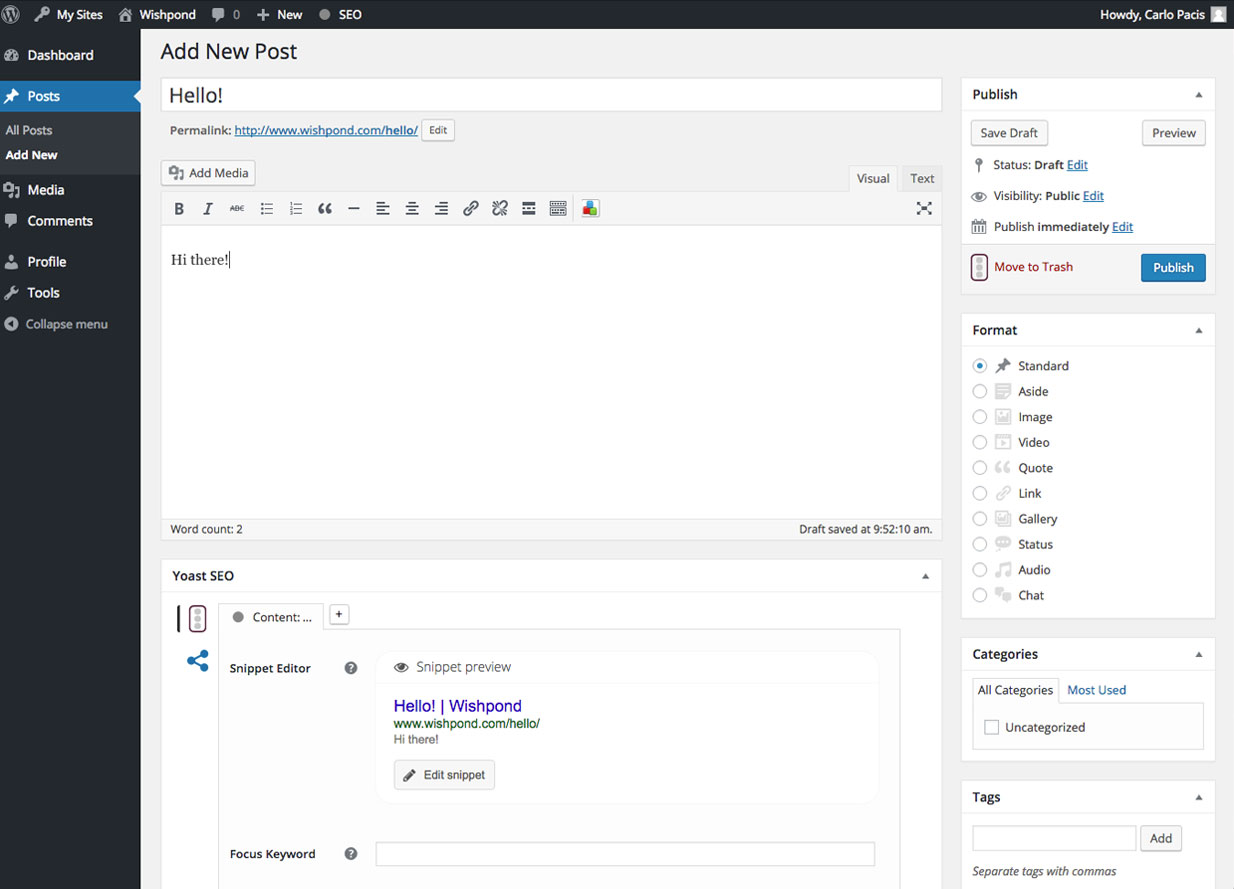The image size is (1234, 889).
Task: Choose the Gallery post format
Action: (980, 519)
